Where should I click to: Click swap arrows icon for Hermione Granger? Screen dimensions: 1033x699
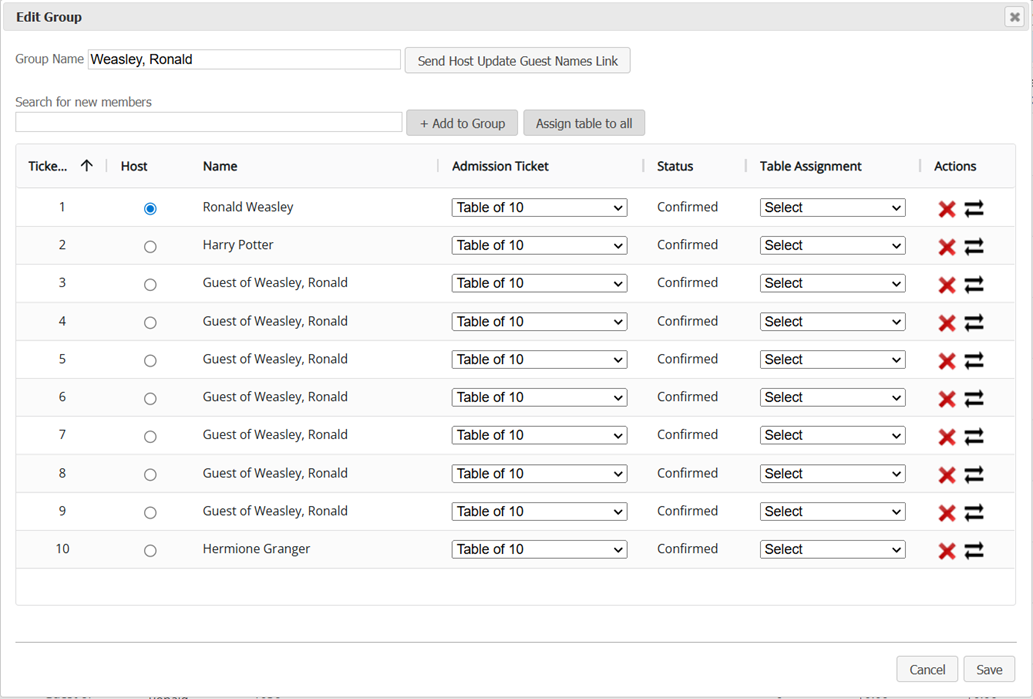974,550
